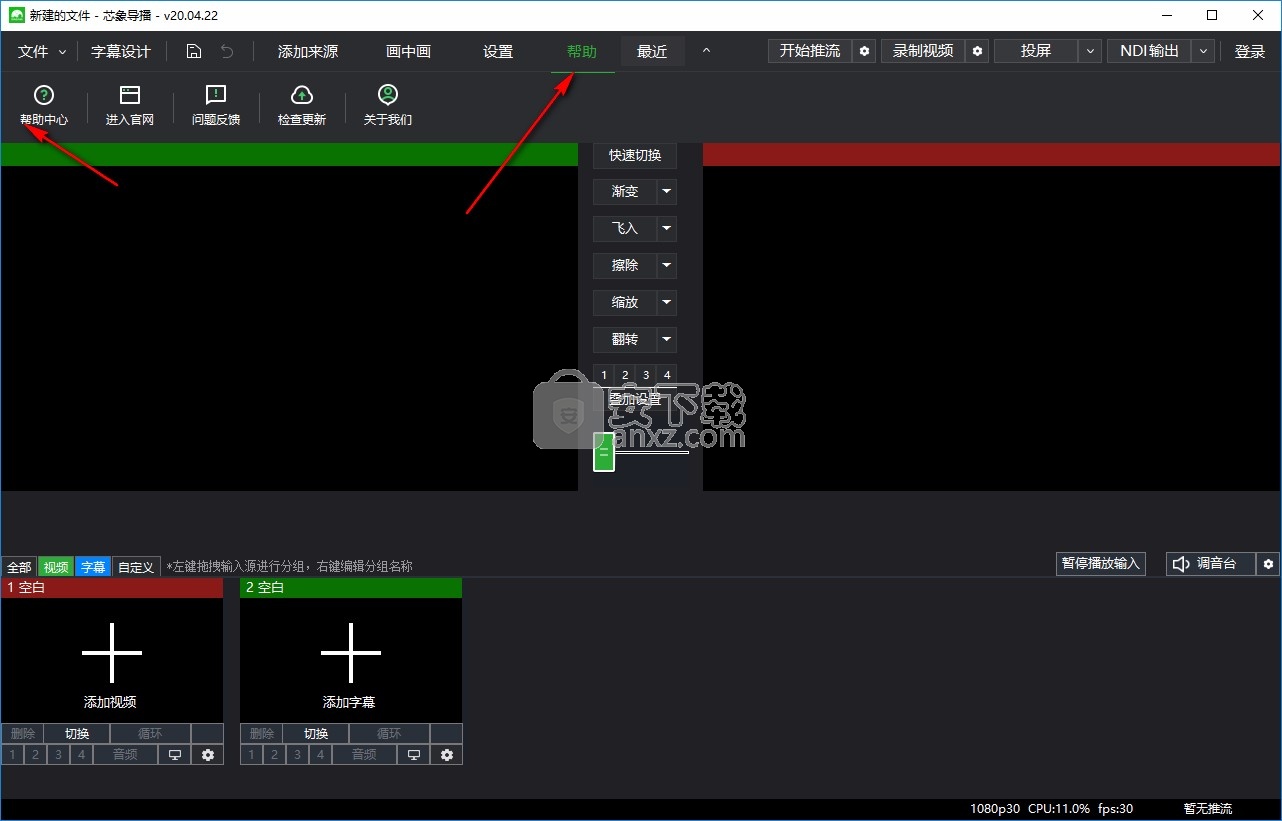Click the plus icon to 添加视频

pos(112,653)
